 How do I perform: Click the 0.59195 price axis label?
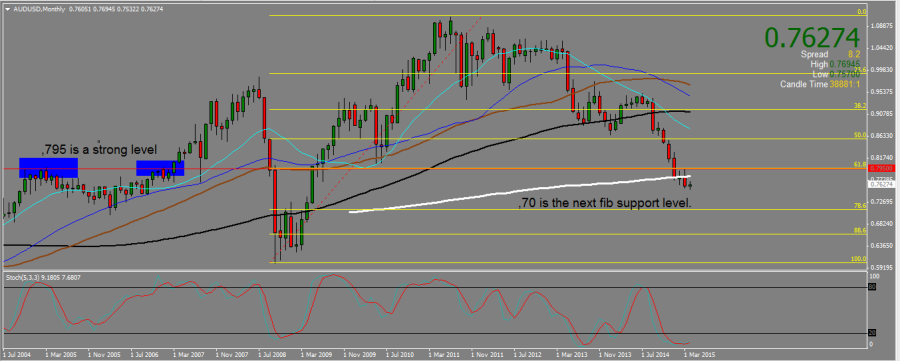pos(882,267)
